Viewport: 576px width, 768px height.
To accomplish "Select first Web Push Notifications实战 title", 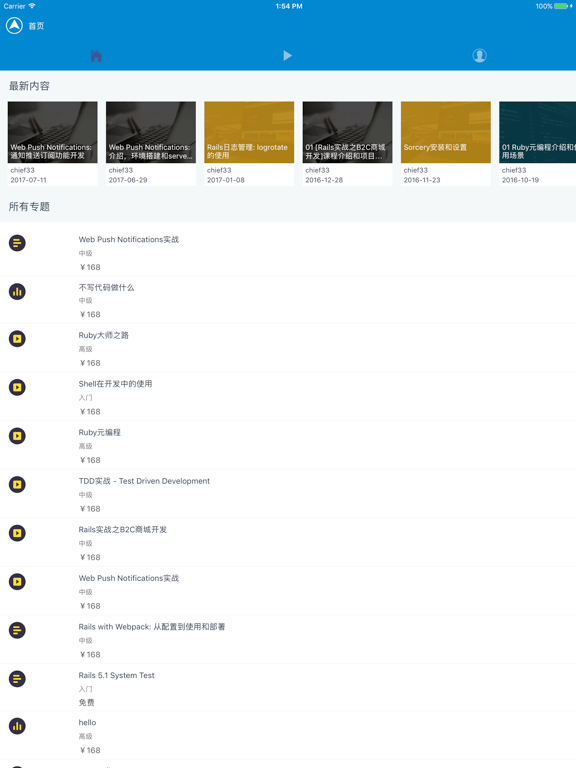I will (129, 240).
